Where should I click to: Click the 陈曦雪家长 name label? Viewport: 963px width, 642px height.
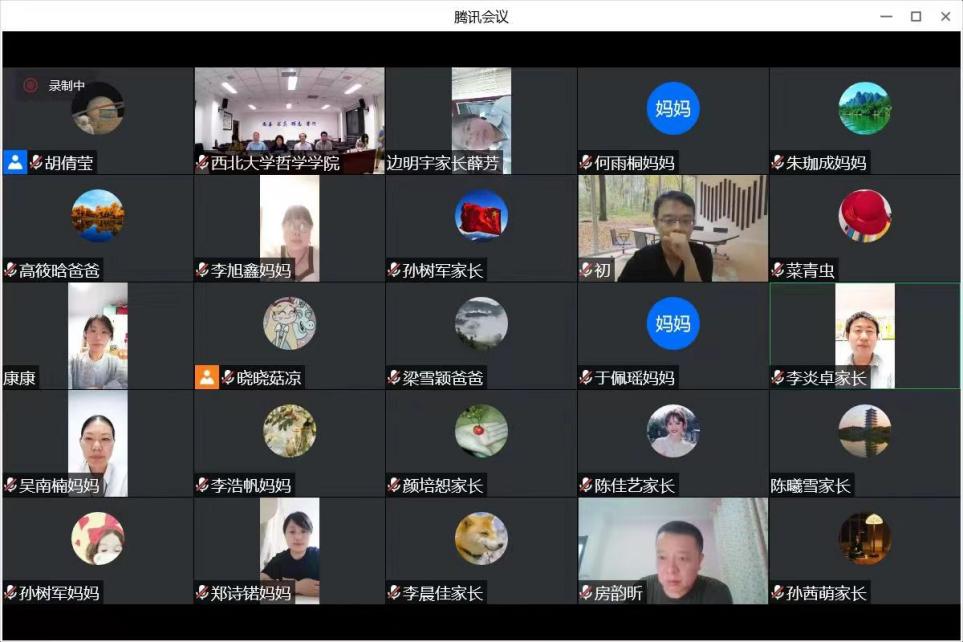[811, 486]
